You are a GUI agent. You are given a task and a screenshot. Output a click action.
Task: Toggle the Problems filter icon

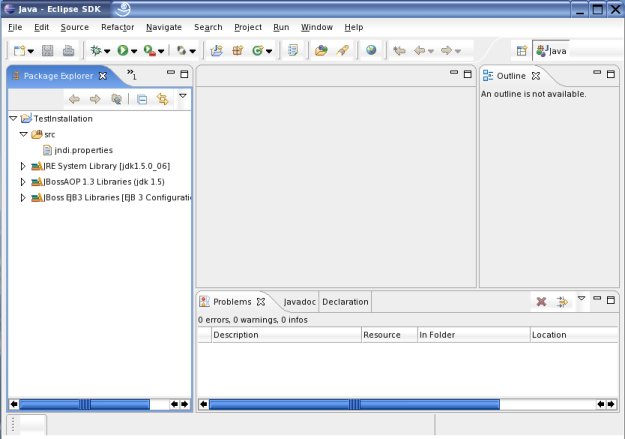coord(562,301)
